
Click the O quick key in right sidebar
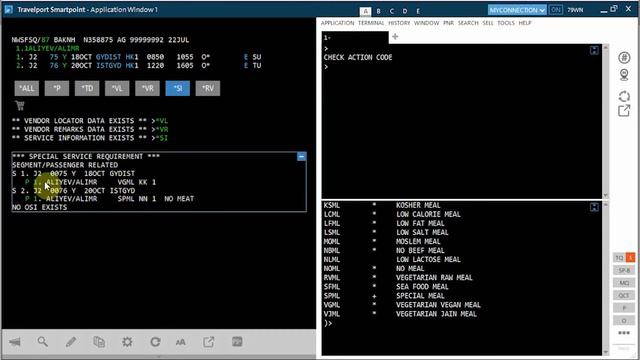tap(624, 320)
